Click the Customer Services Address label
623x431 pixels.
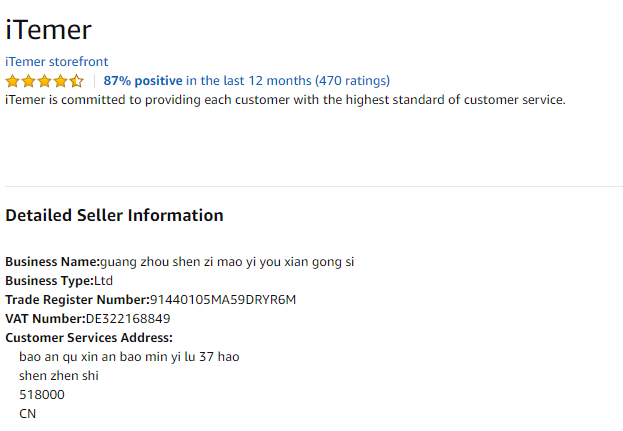(x=89, y=338)
